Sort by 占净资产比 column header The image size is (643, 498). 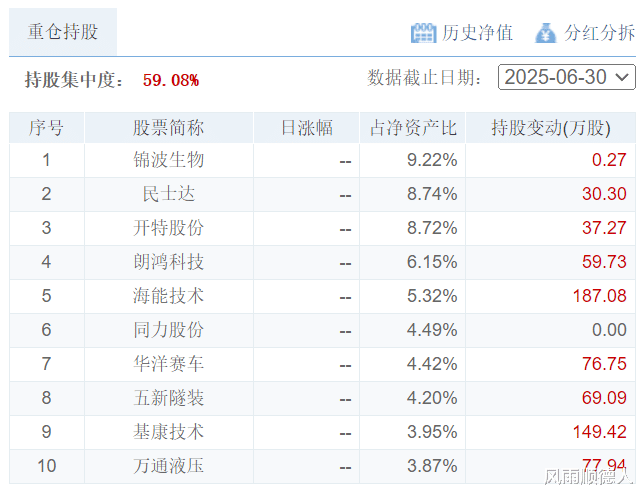point(413,128)
